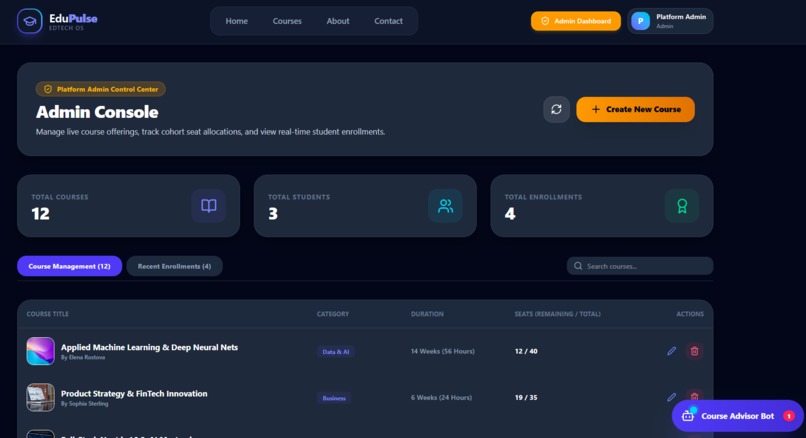Click By Elena Rostova author text
Image resolution: width=806 pixels, height=438 pixels.
tap(83, 357)
